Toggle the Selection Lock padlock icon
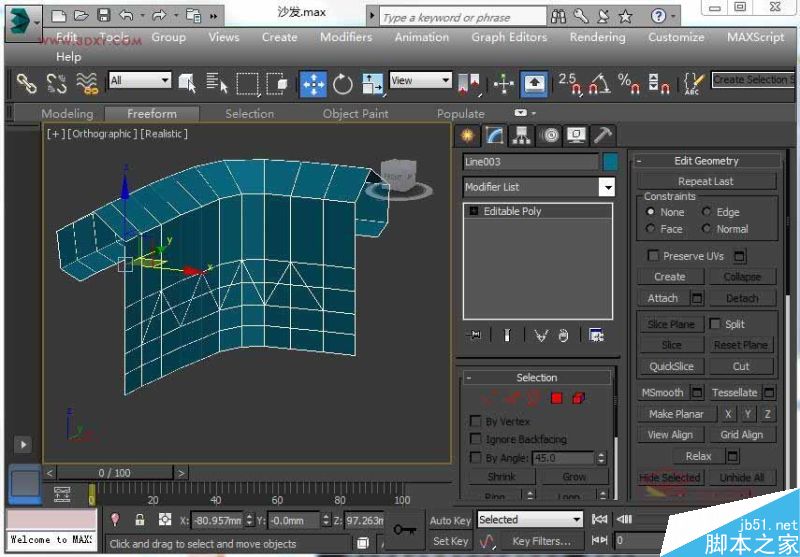800x557 pixels. (140, 520)
